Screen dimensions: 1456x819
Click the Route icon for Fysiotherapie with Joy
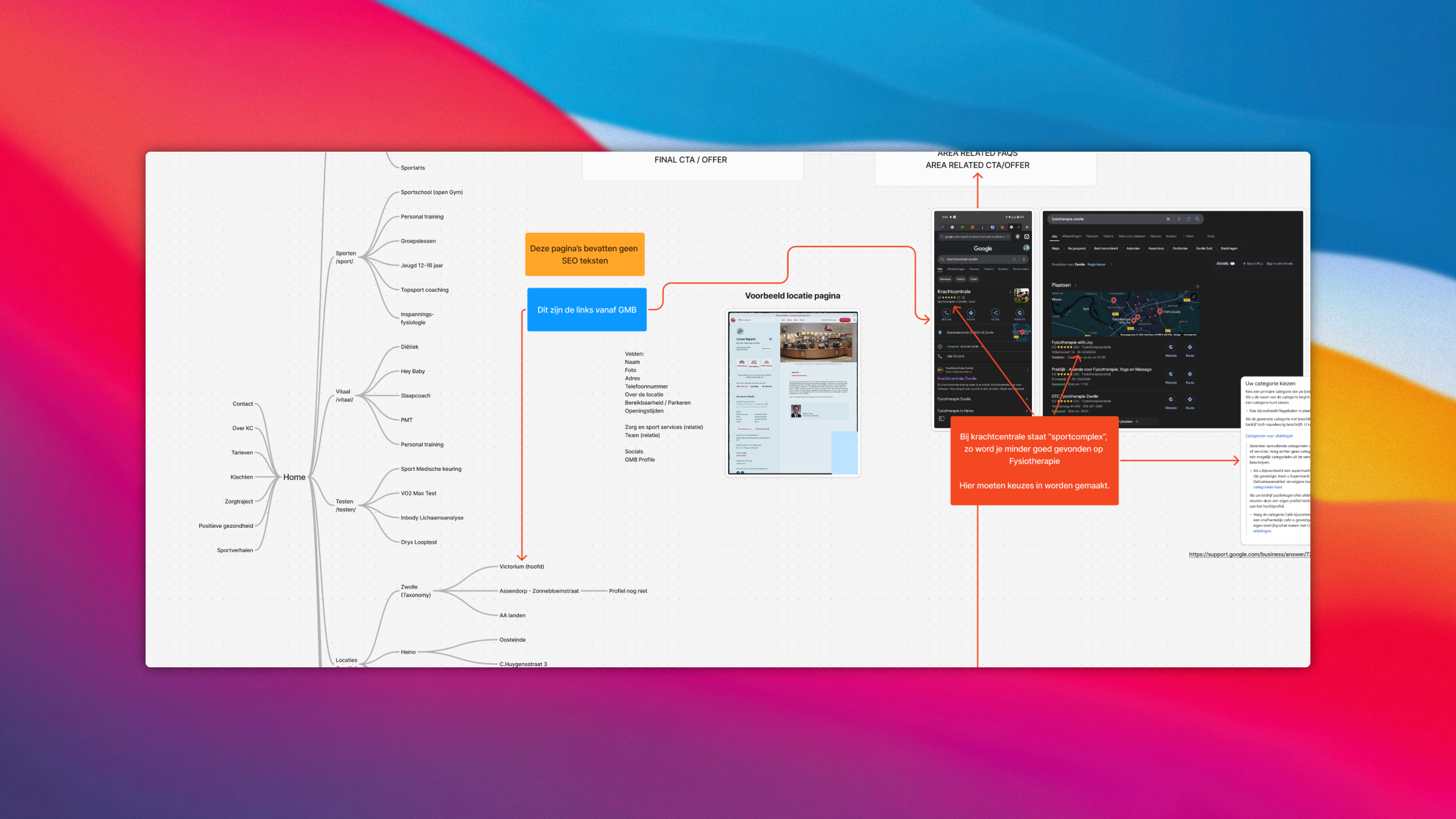pos(1190,348)
